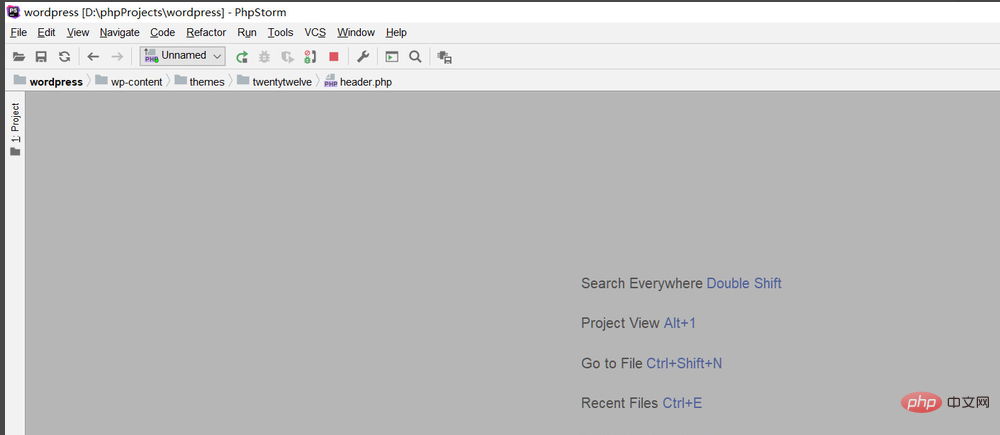Open the View menu

(78, 32)
